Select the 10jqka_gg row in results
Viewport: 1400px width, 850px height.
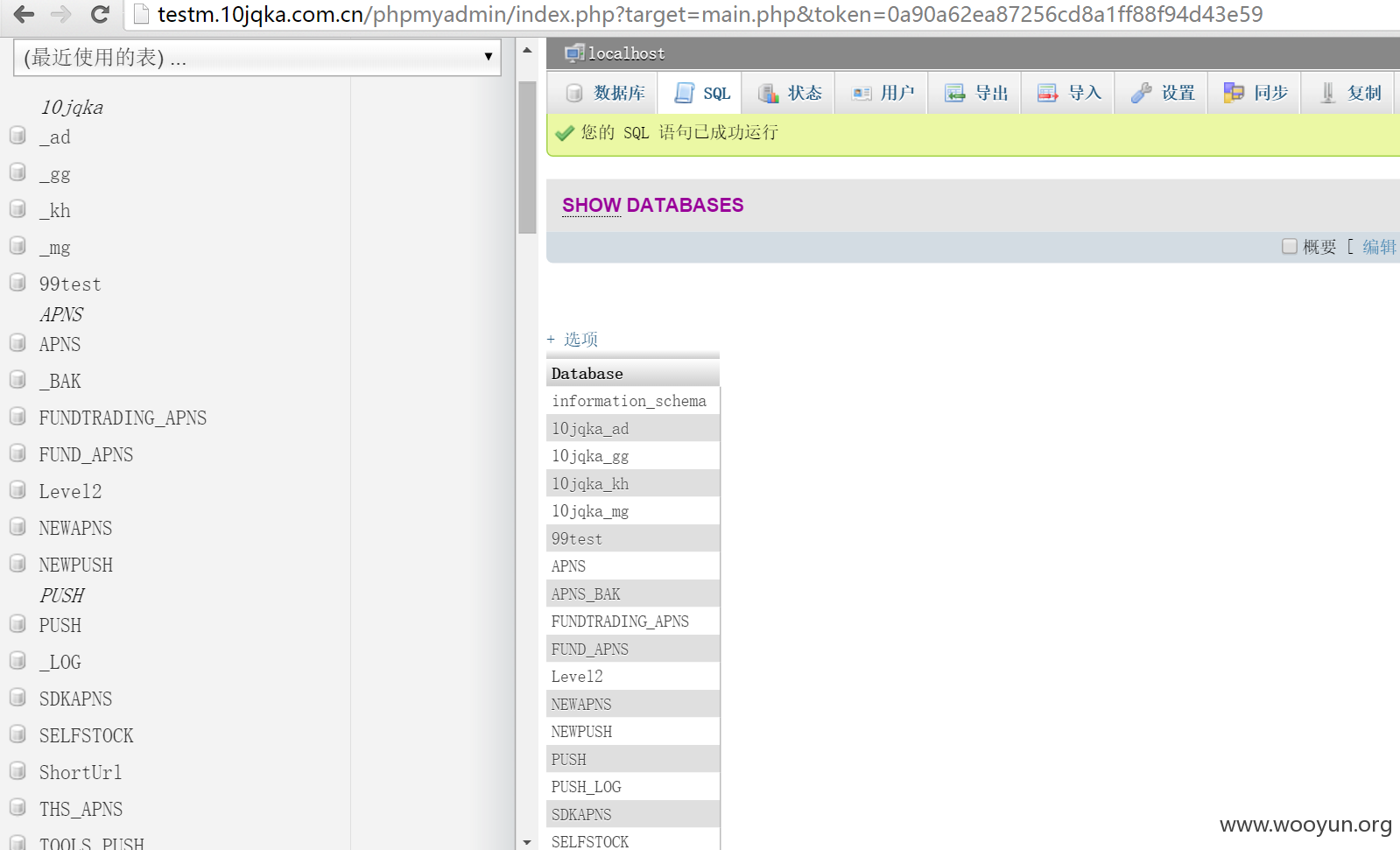tap(633, 456)
